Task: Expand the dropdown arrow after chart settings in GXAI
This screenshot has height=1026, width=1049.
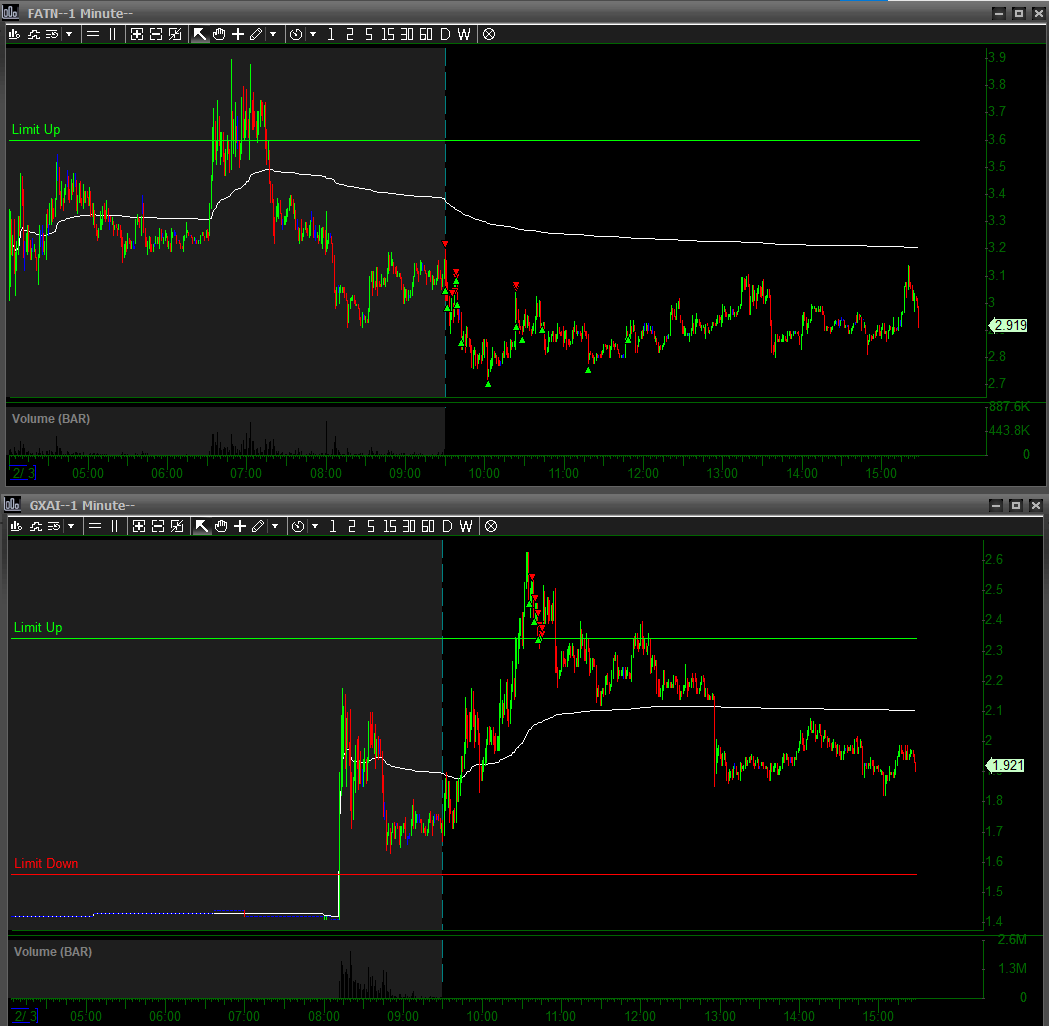Action: (71, 526)
